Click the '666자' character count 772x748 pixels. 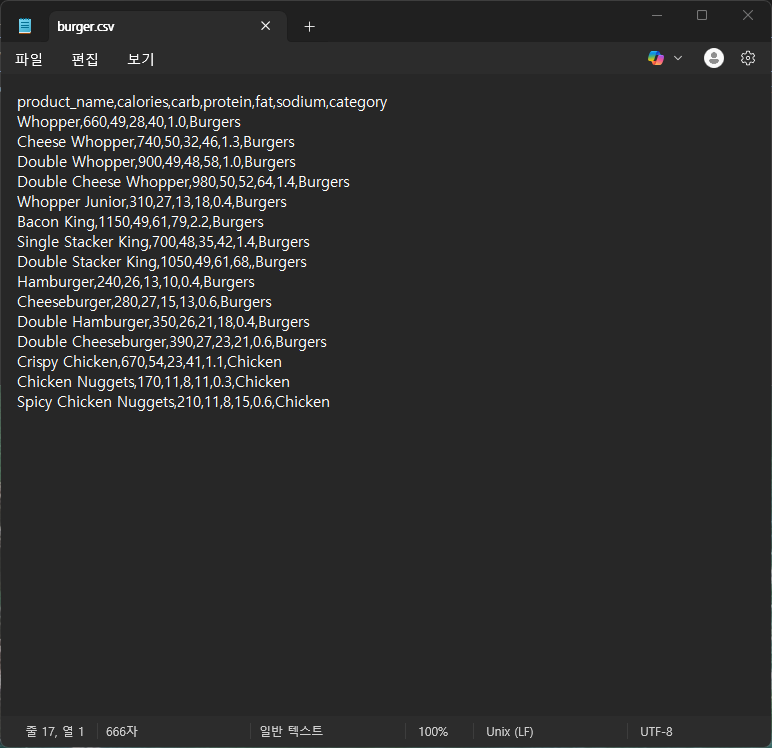[122, 731]
